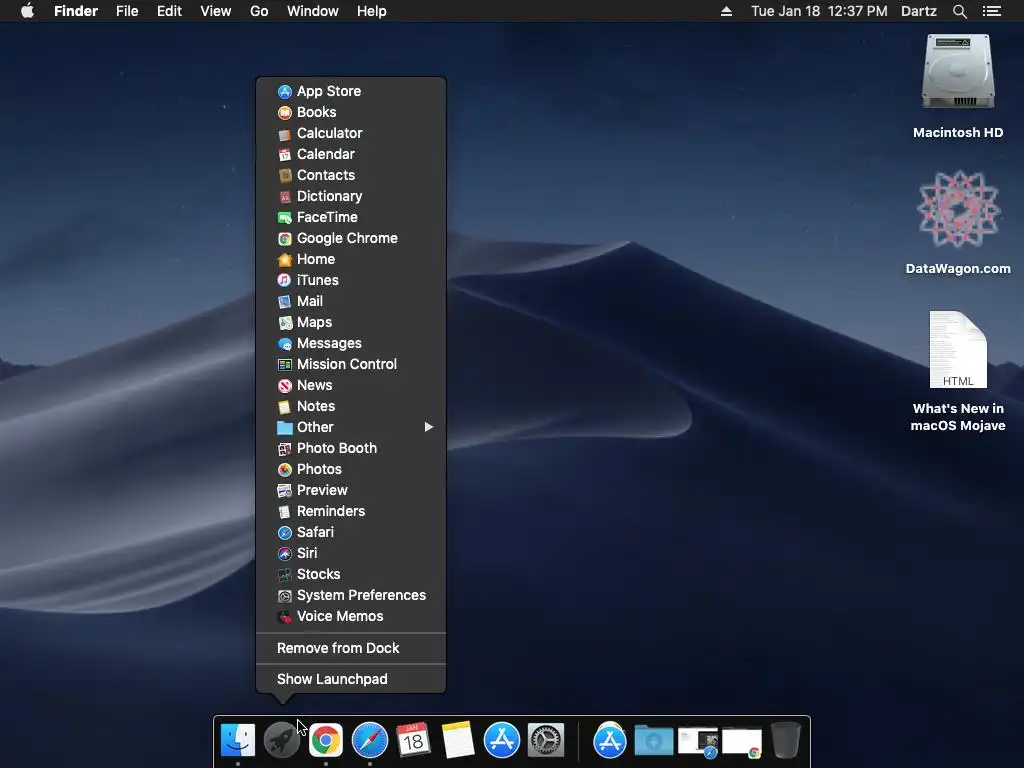The height and width of the screenshot is (768, 1024).
Task: Choose iTunes in the Launchpad menu
Action: tap(351, 280)
